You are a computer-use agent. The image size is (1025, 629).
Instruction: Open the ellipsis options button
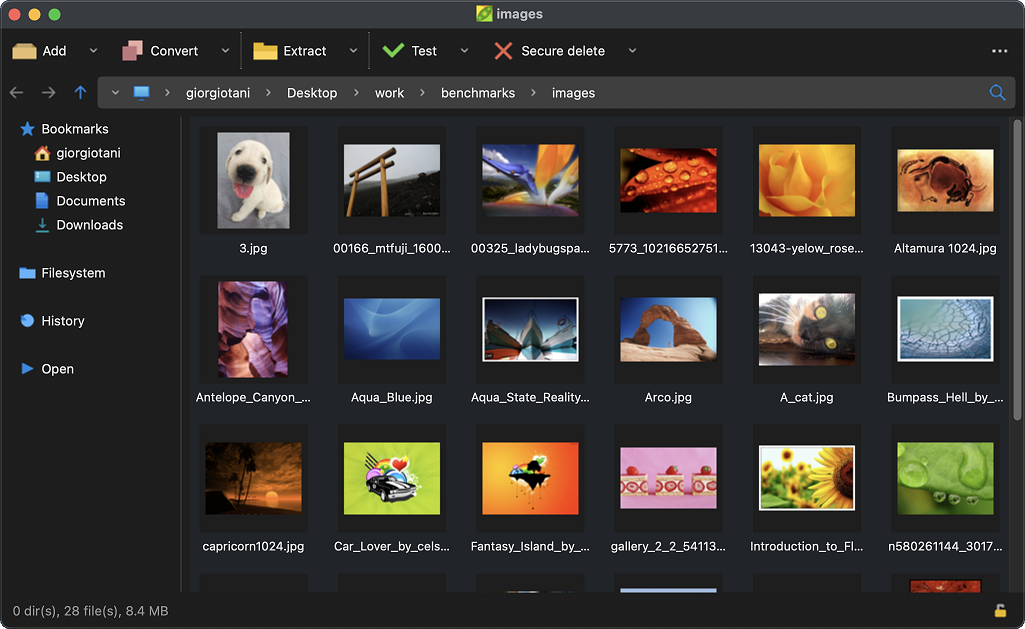pos(999,50)
